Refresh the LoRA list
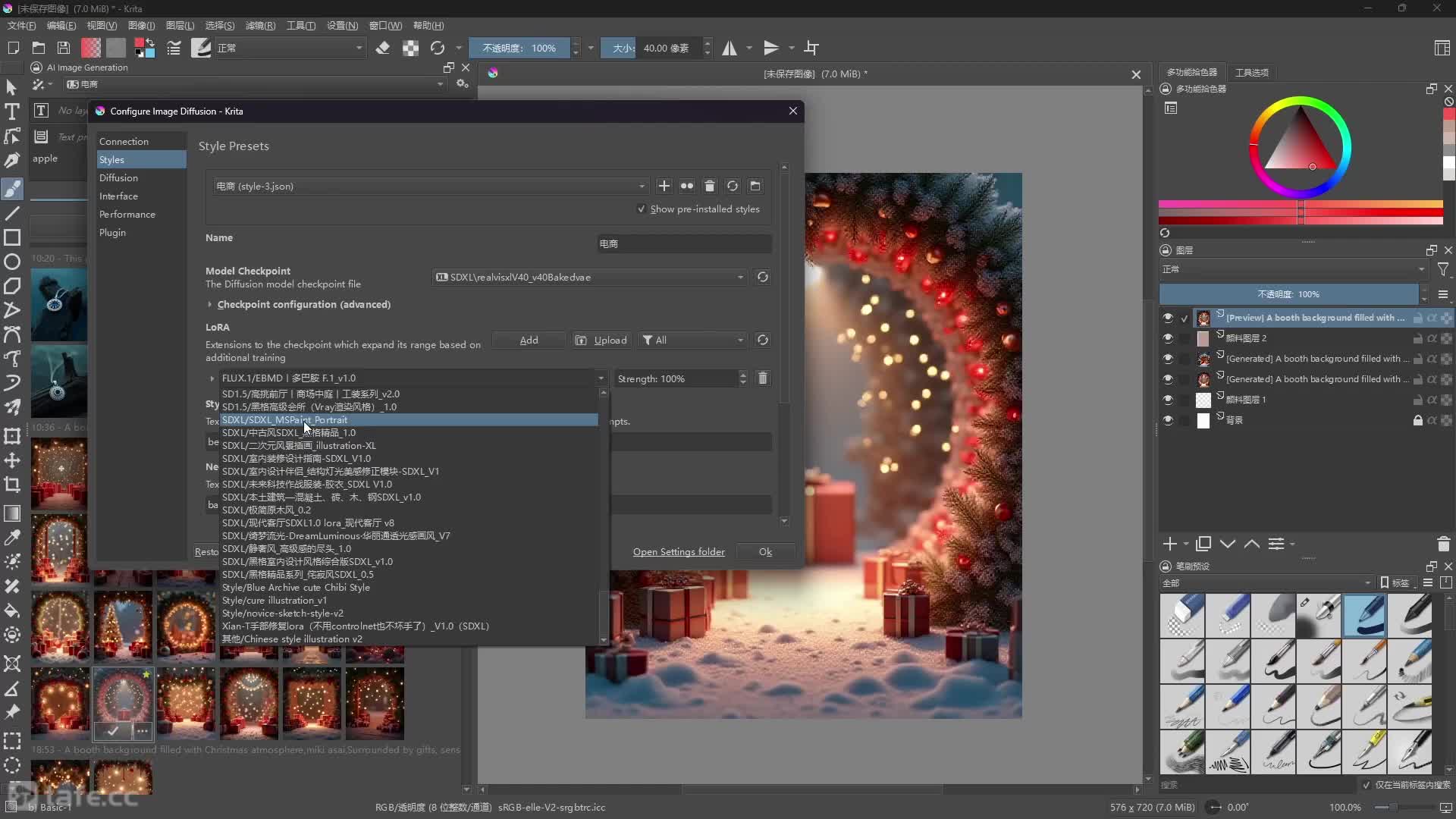The height and width of the screenshot is (819, 1456). pos(763,340)
